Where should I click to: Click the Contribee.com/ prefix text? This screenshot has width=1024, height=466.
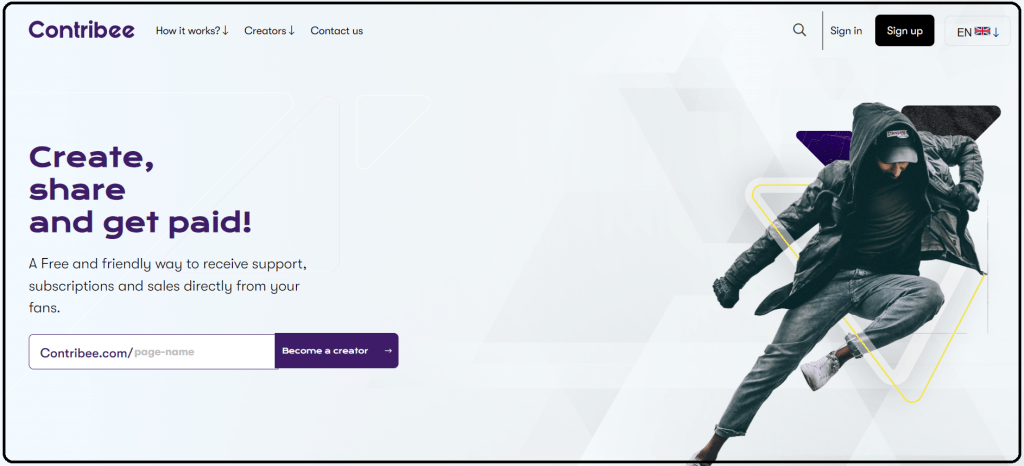click(86, 352)
